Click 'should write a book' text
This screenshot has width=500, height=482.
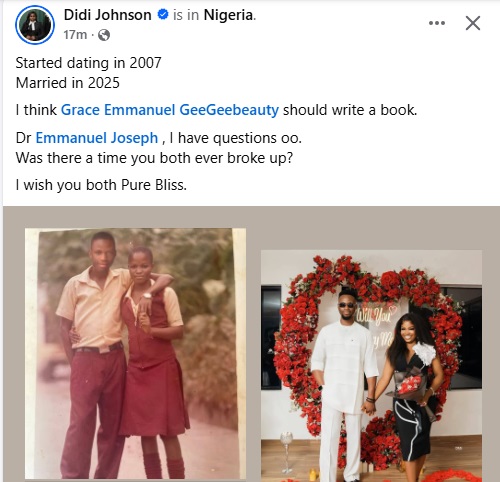(350, 110)
